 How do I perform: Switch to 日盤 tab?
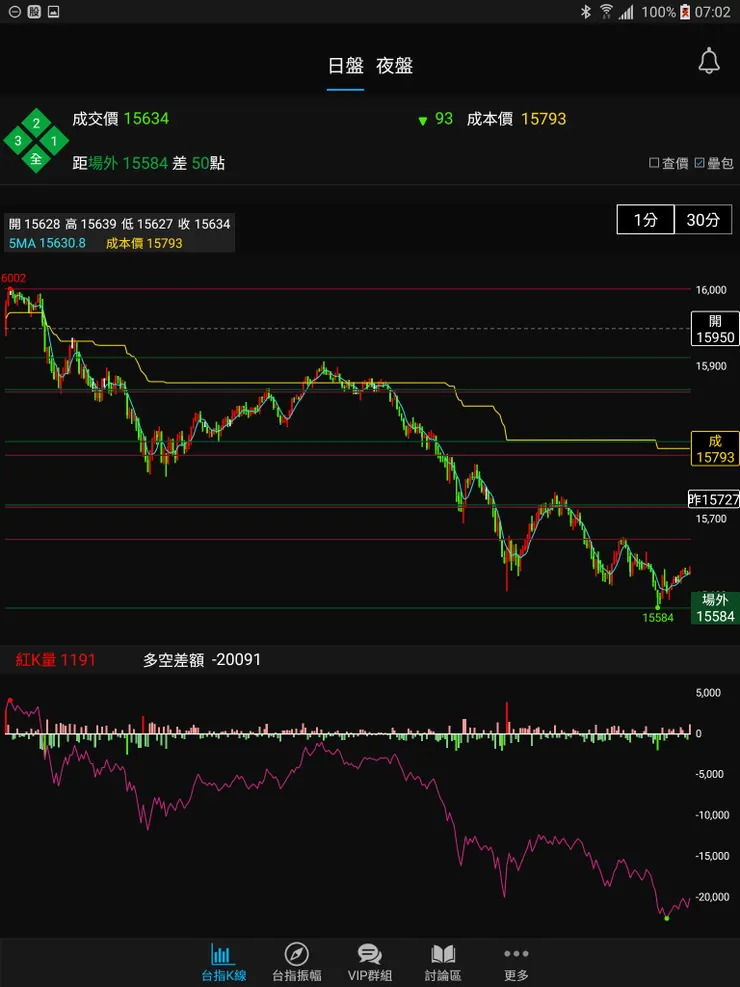pos(345,66)
